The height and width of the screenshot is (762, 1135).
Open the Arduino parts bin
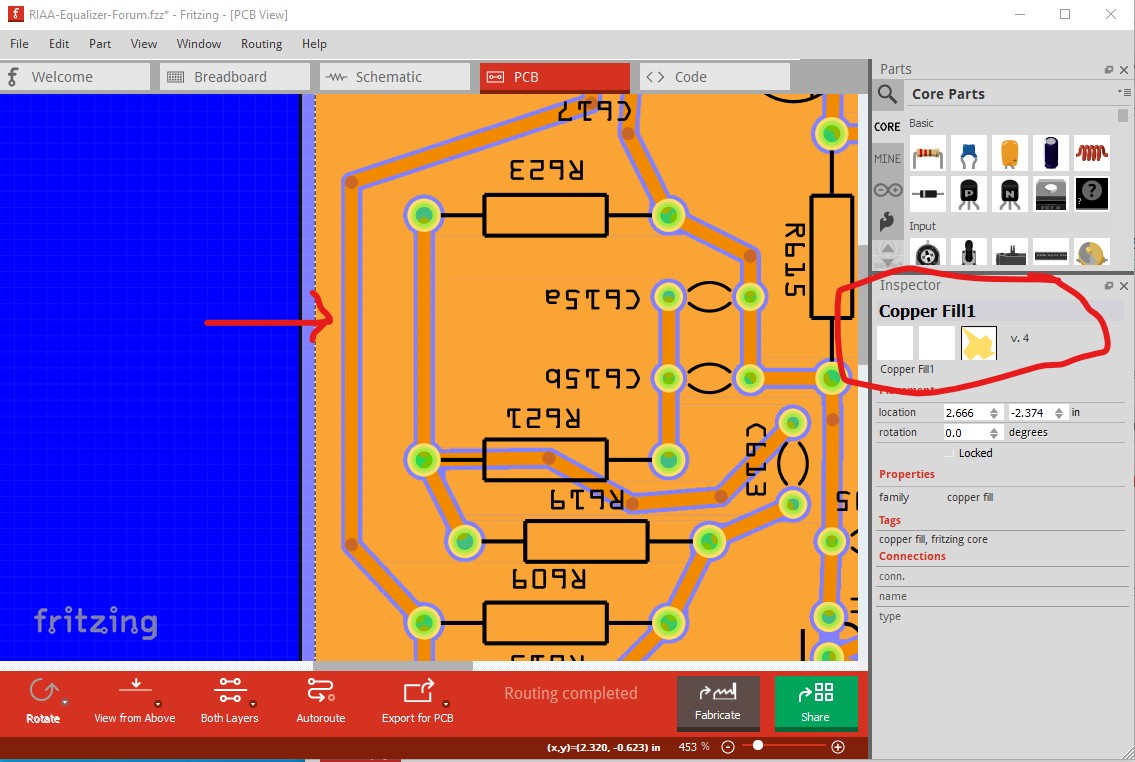tap(887, 190)
